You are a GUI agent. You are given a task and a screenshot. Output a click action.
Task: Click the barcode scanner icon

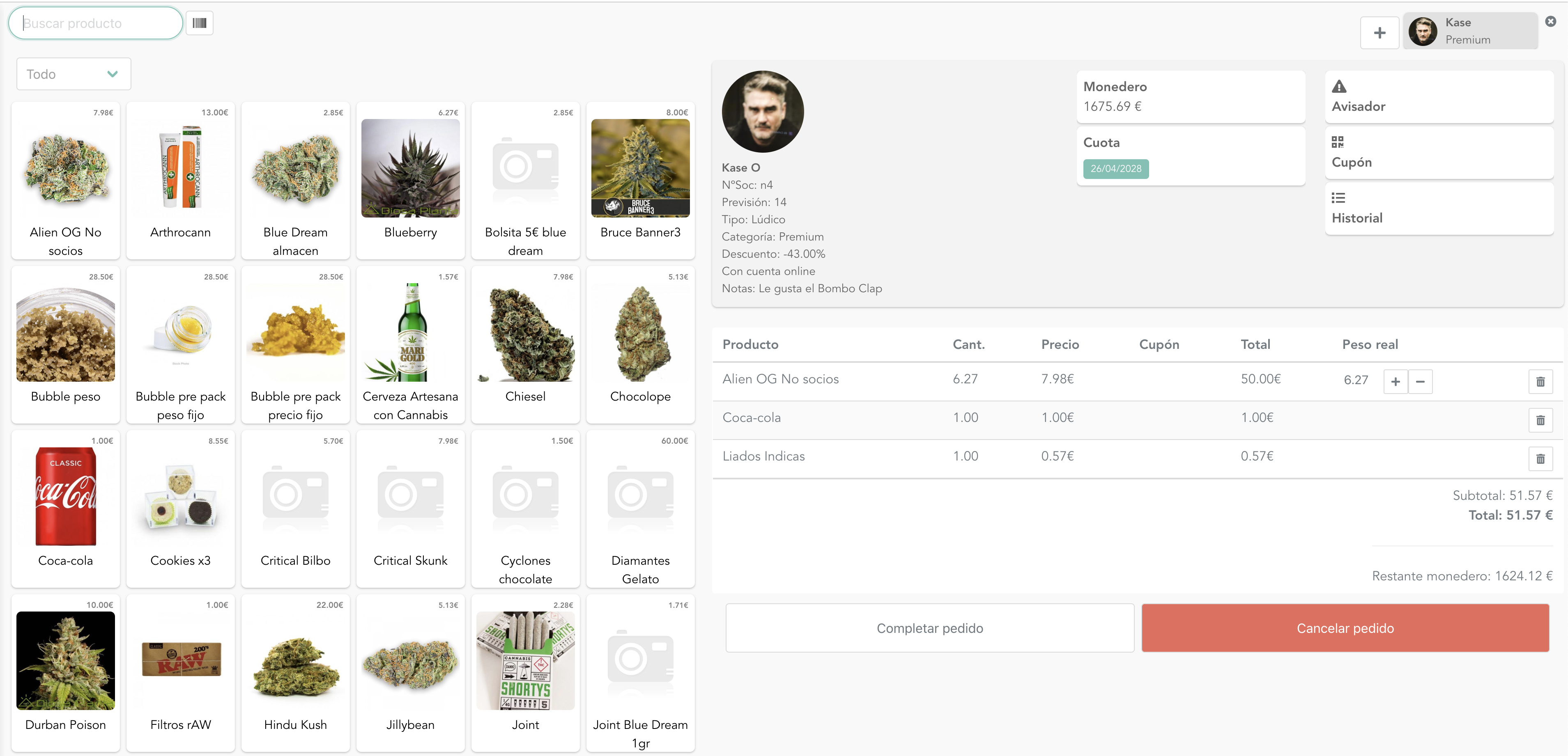[199, 23]
